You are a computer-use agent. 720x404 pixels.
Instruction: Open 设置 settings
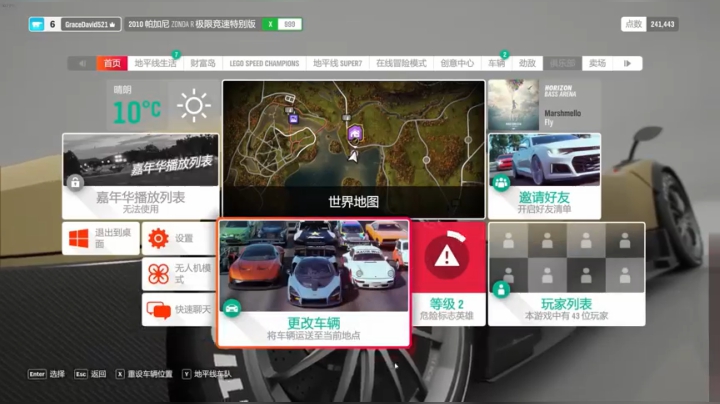coord(179,238)
